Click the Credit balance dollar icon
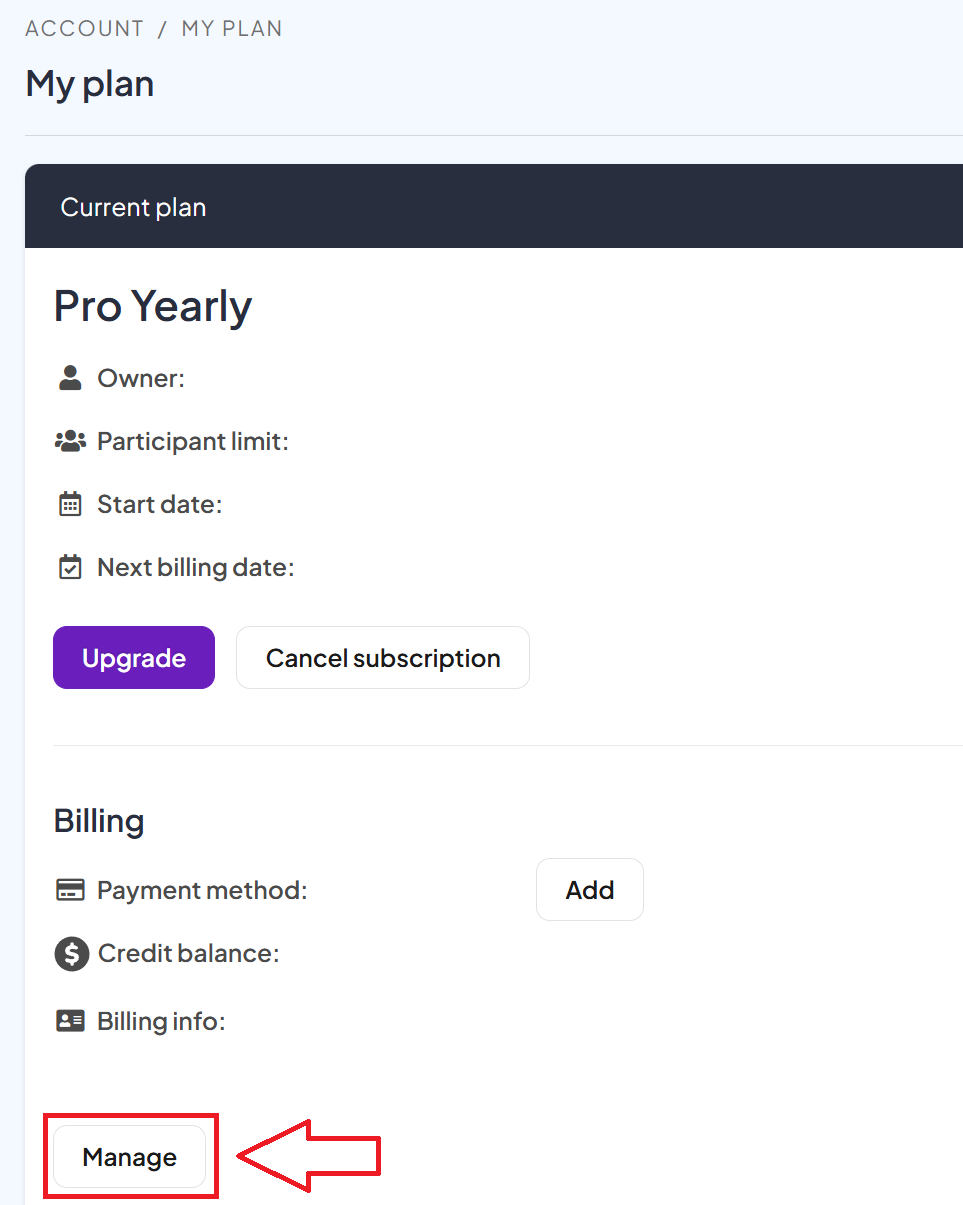The height and width of the screenshot is (1205, 963). [x=71, y=954]
